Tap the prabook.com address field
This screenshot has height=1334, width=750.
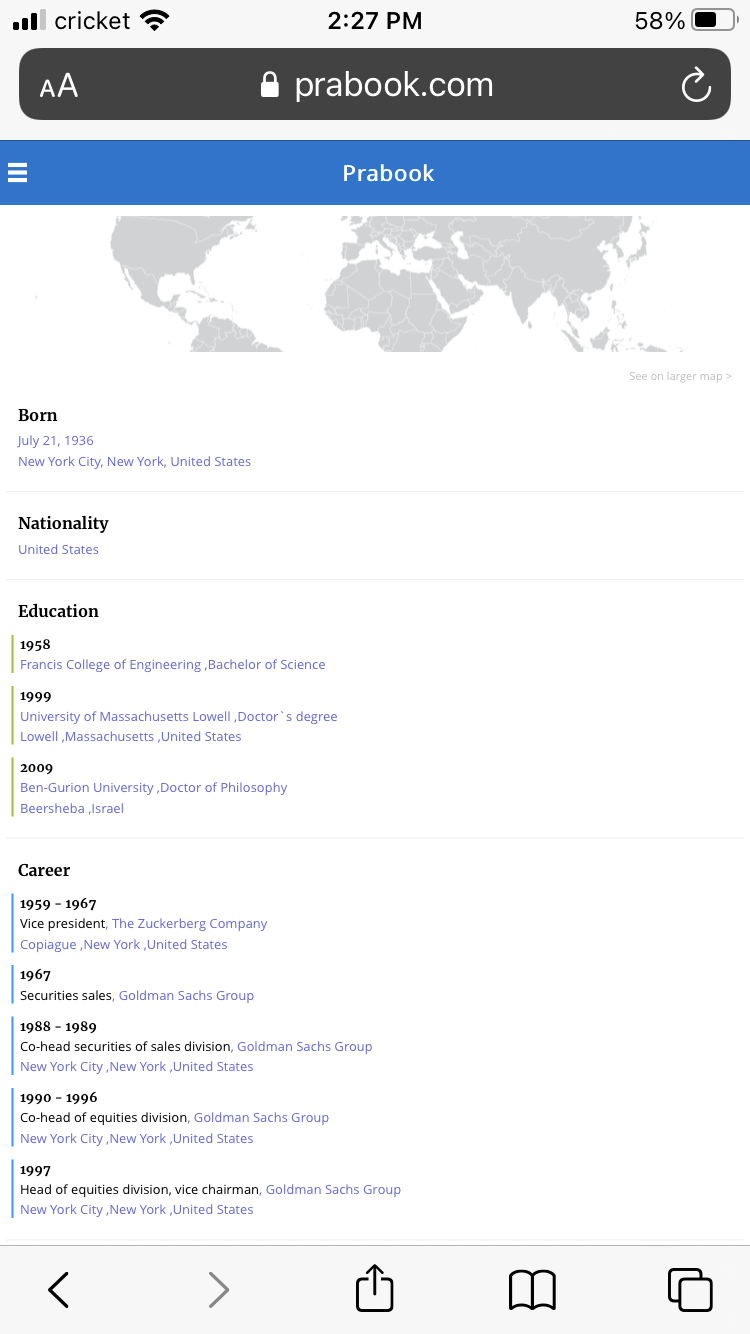coord(375,85)
